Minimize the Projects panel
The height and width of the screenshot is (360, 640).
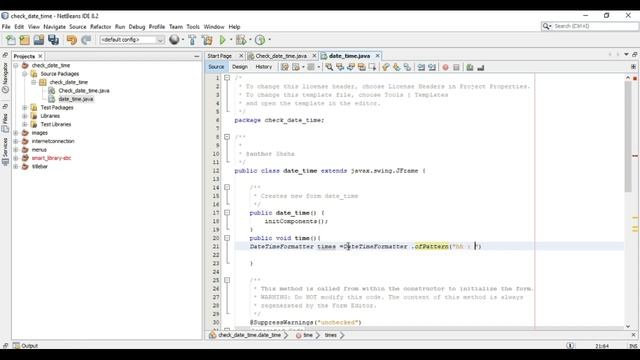(197, 56)
